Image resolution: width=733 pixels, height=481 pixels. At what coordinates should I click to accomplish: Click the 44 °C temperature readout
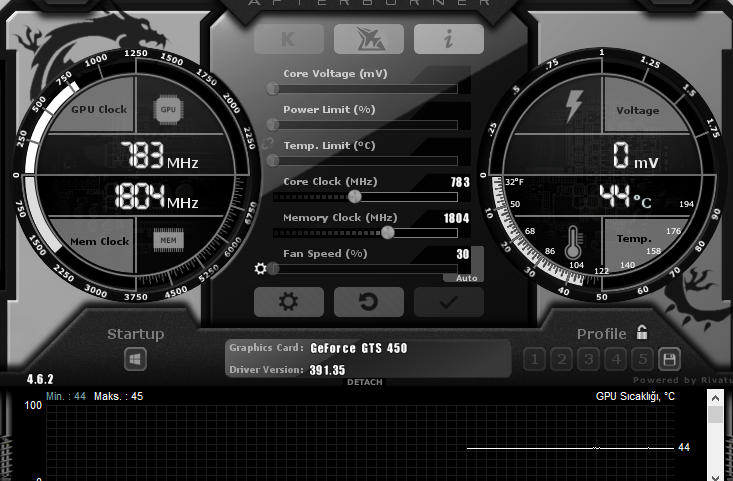tap(625, 196)
